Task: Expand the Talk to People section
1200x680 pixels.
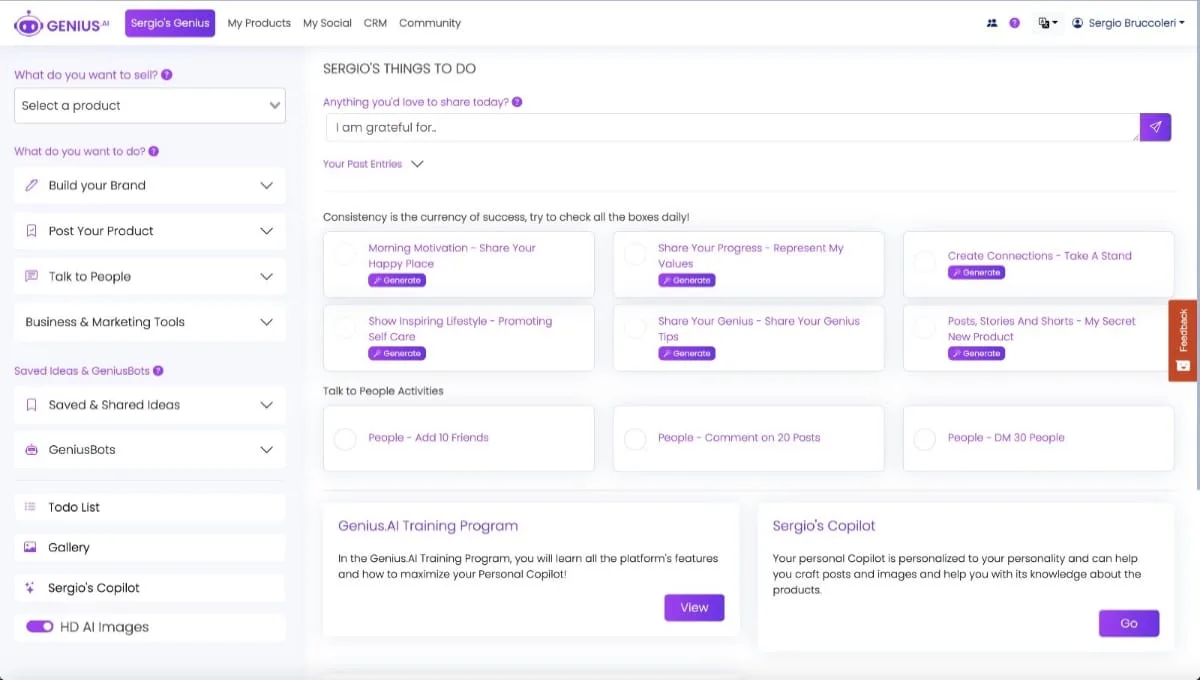Action: pyautogui.click(x=150, y=277)
